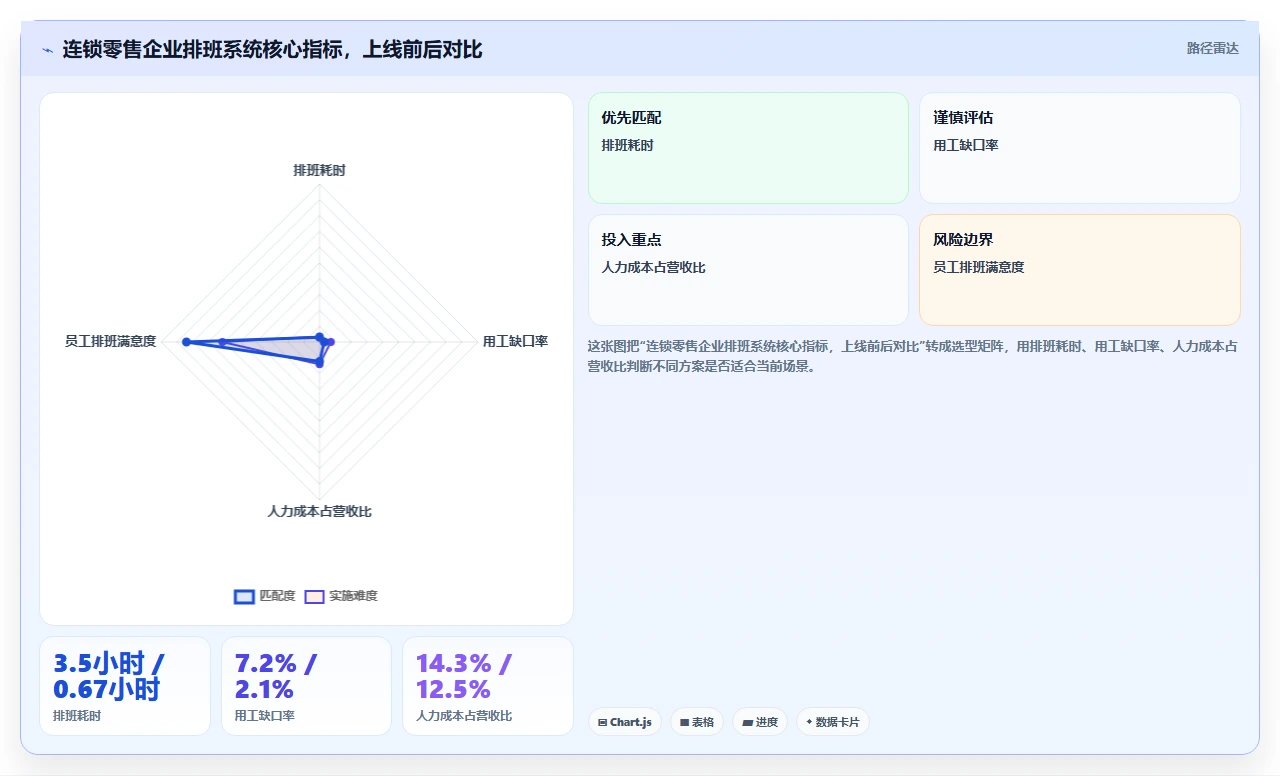The width and height of the screenshot is (1280, 776).
Task: Click 人力成本占营收比 text inside the 投入重点 card
Action: pyautogui.click(x=653, y=268)
